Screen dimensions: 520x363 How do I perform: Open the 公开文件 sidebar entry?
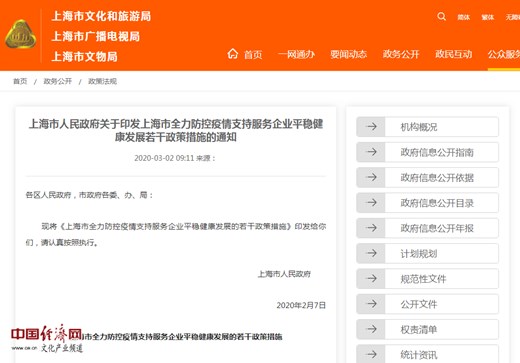coord(428,304)
